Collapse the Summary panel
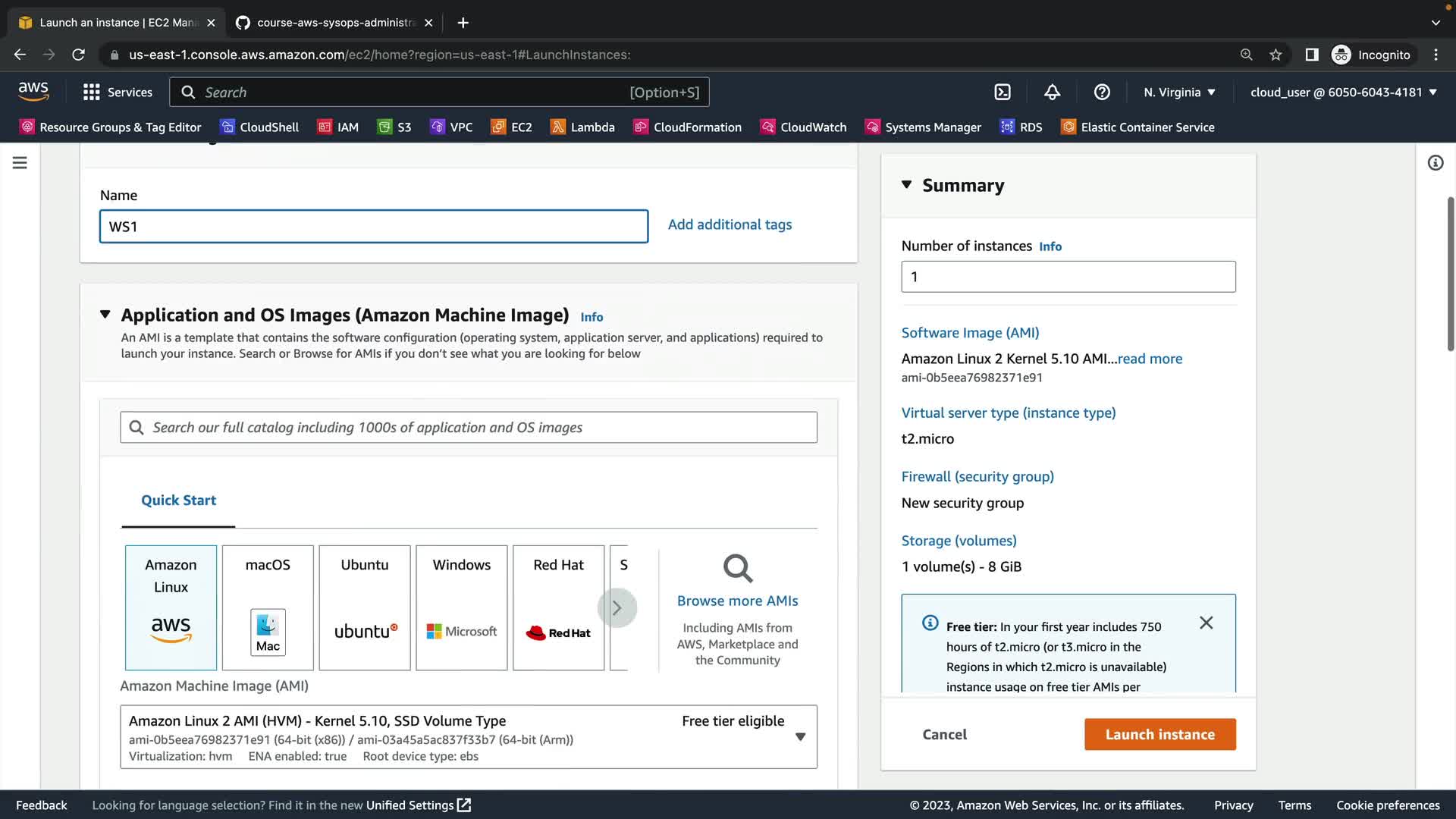The image size is (1456, 819). (906, 185)
